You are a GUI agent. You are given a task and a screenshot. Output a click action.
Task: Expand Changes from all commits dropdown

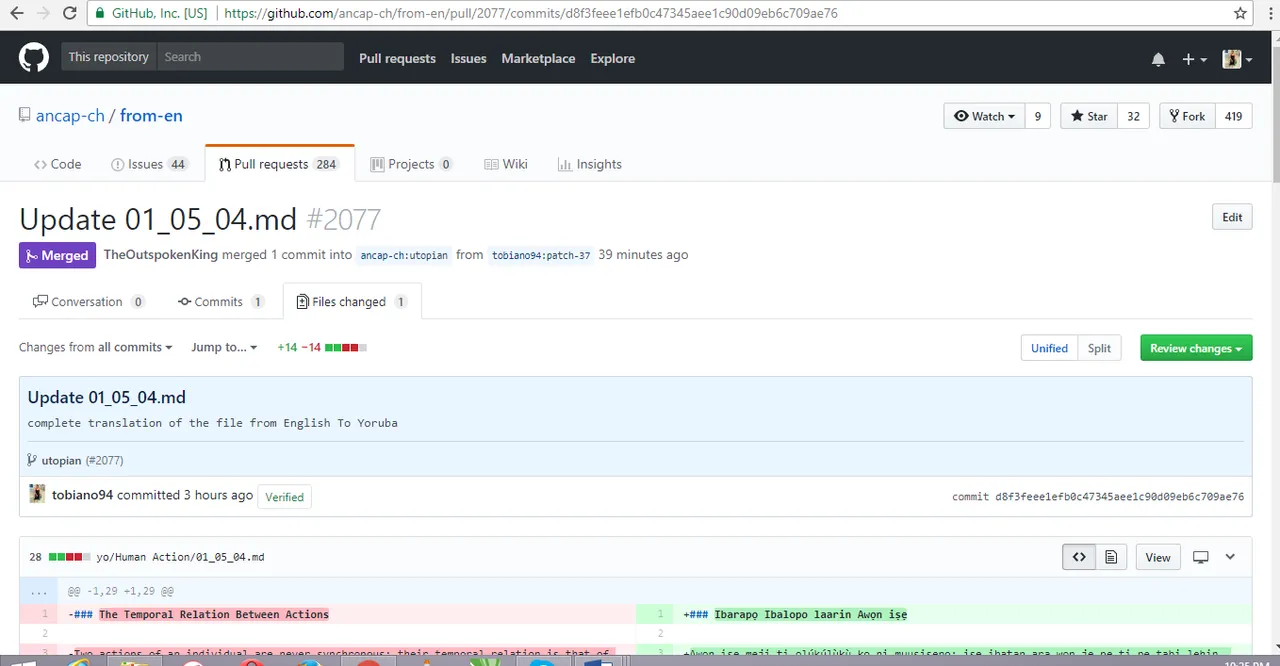tap(95, 347)
